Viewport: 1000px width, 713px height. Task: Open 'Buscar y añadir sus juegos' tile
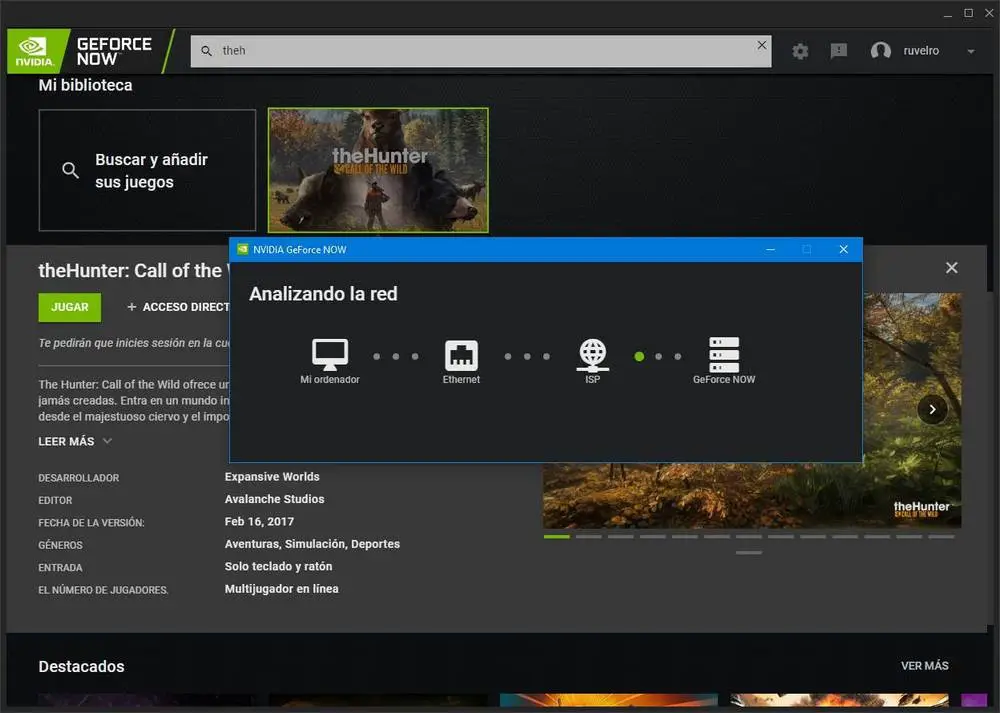click(147, 170)
